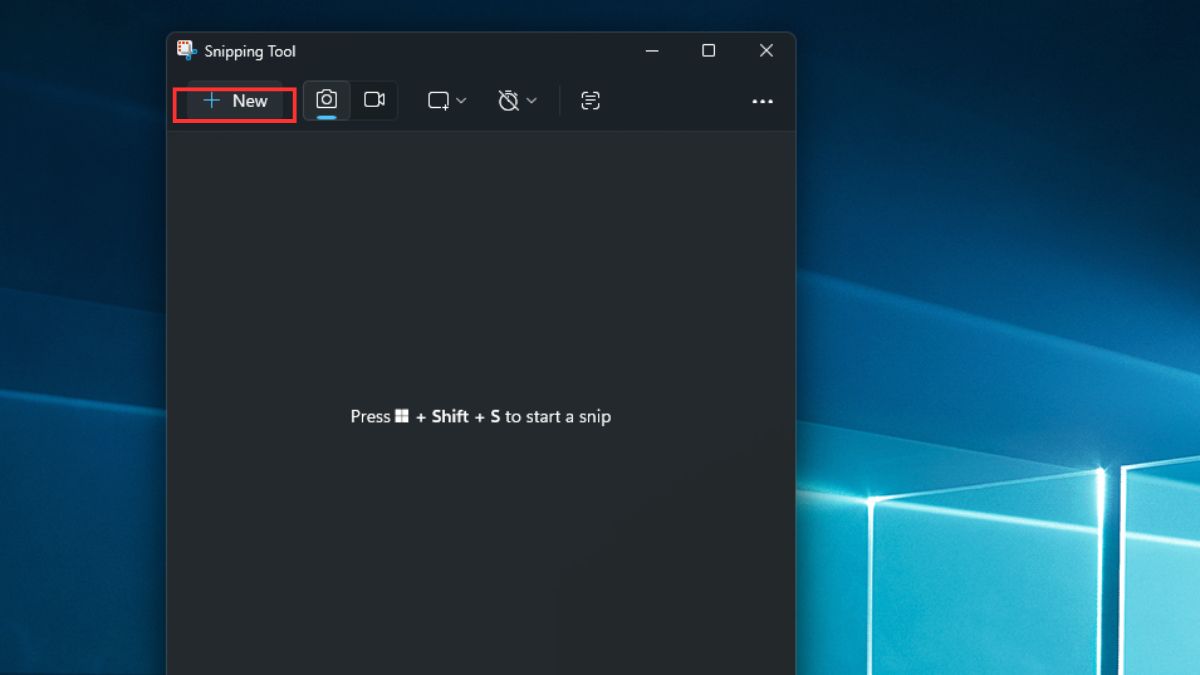This screenshot has height=675, width=1200.
Task: Click the 'Press + Shift + S to start a snip' text
Action: pyautogui.click(x=480, y=416)
